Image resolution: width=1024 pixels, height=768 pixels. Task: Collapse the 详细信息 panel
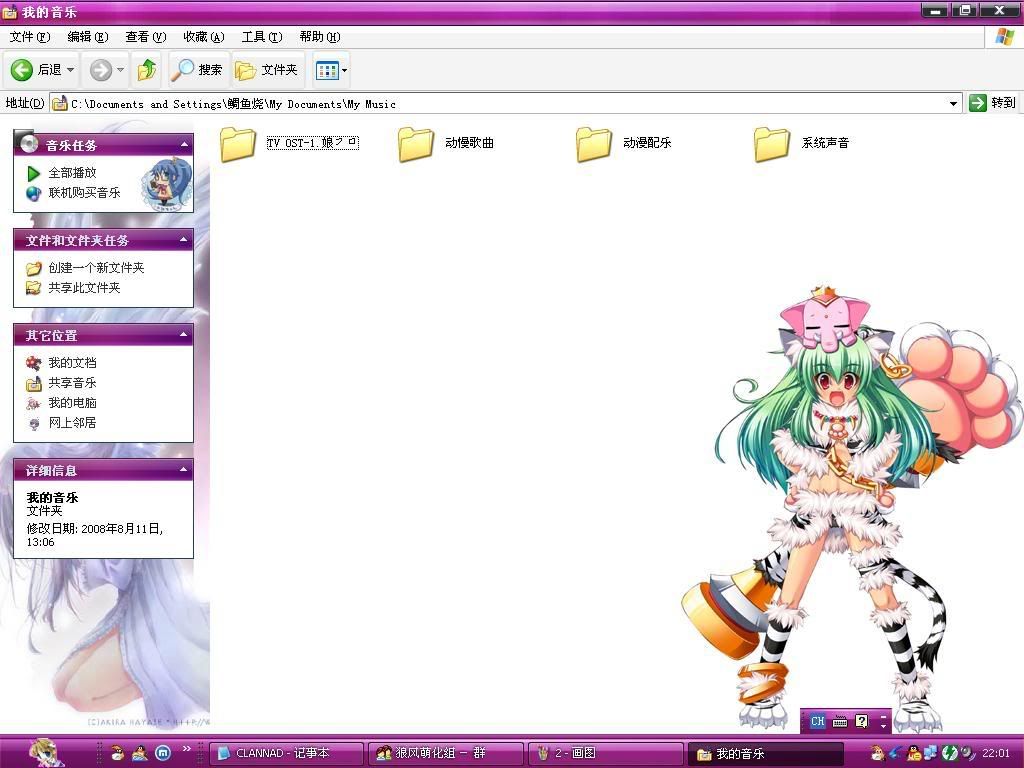point(184,470)
